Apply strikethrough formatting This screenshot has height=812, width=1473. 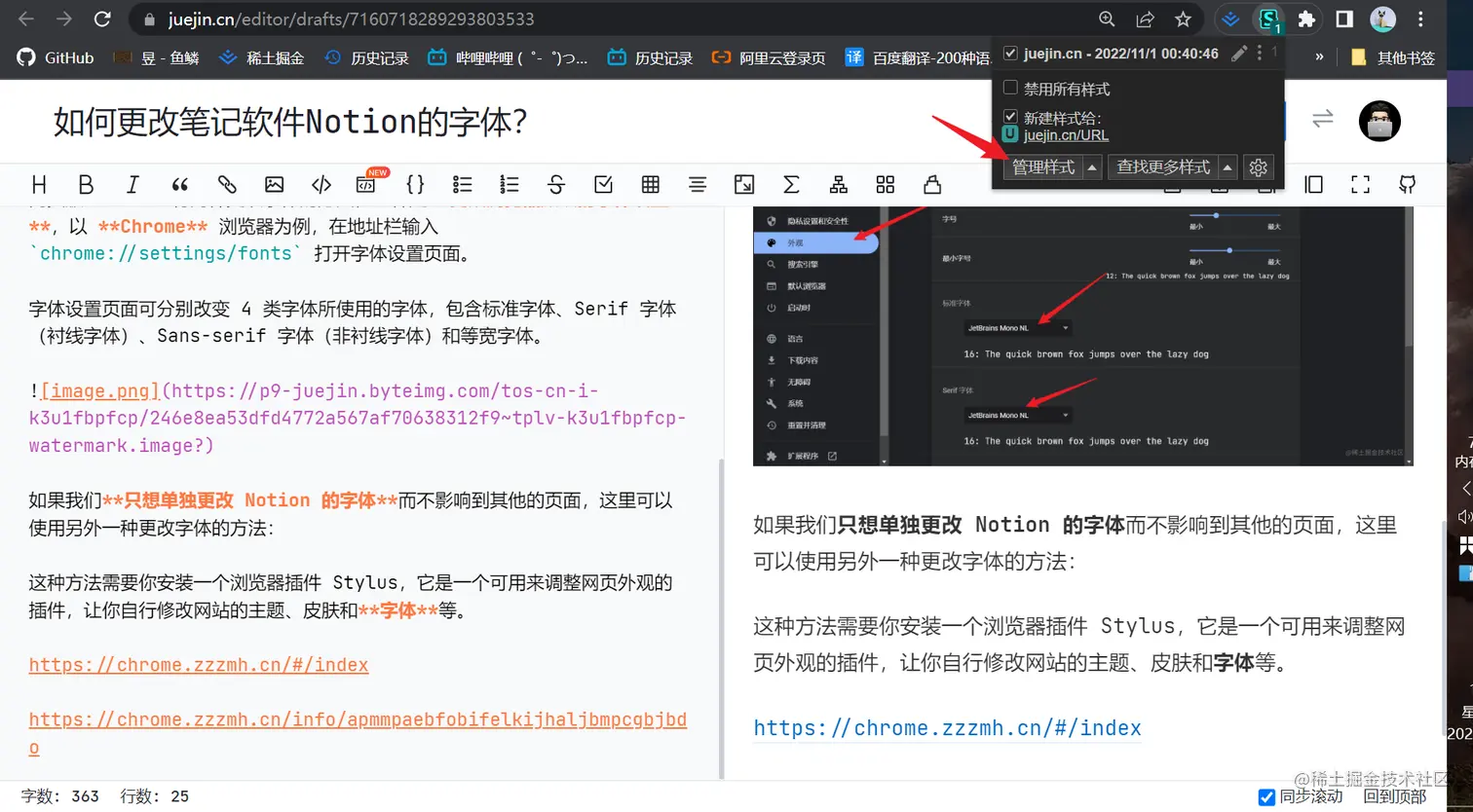coord(556,184)
